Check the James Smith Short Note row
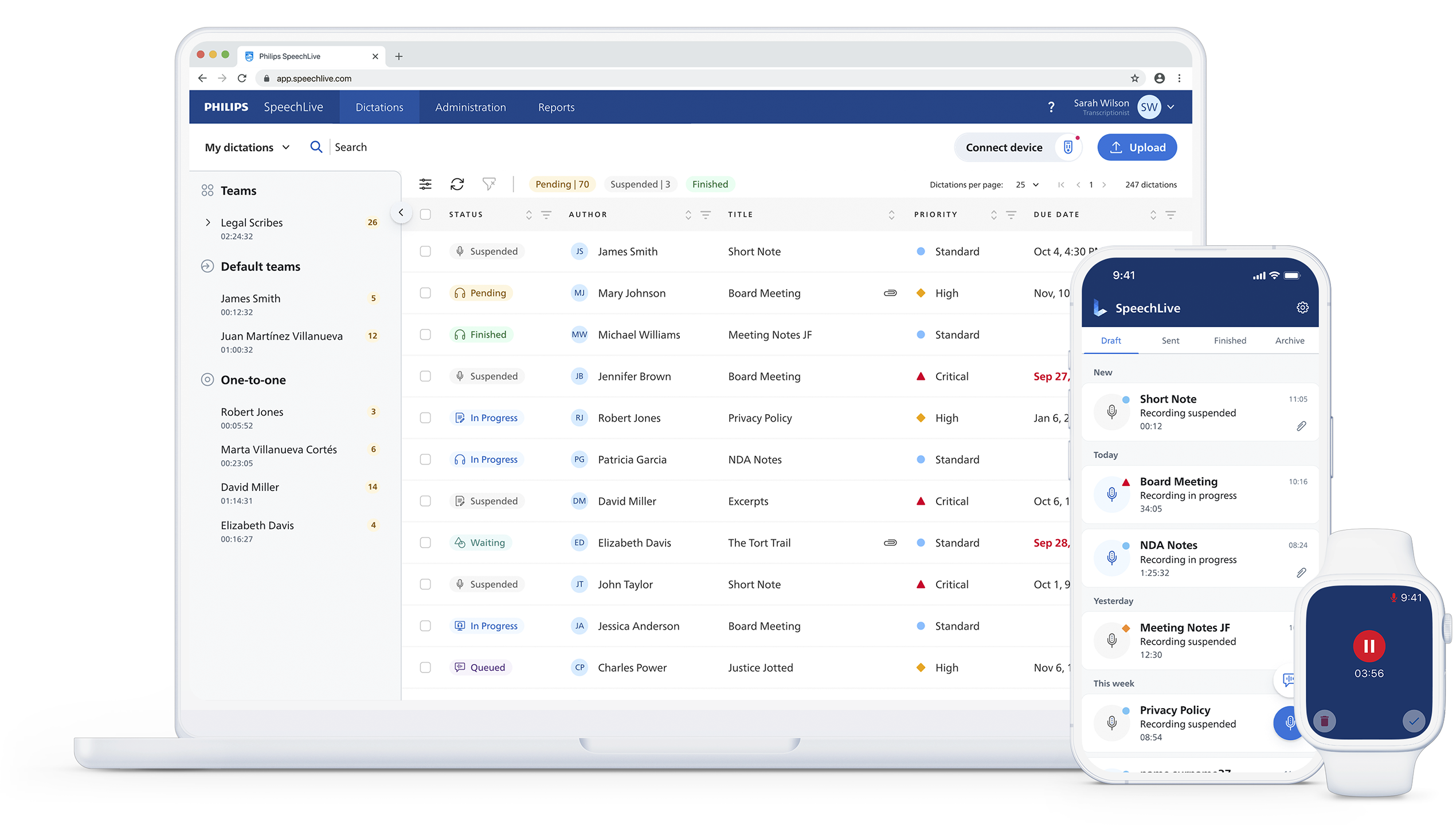The height and width of the screenshot is (825, 1456). pos(425,252)
